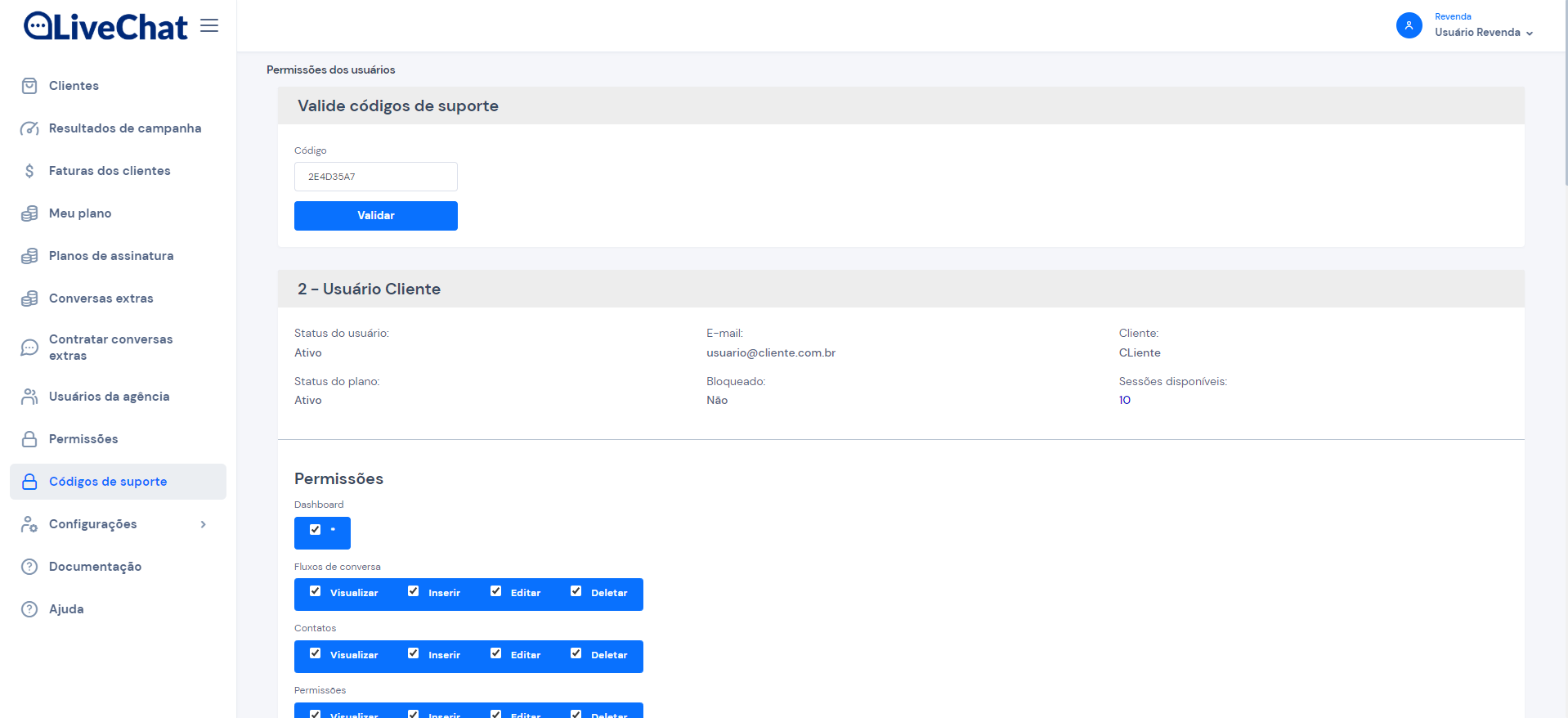Click the blue user avatar icon
Screen dimensions: 1568x718
pyautogui.click(x=1409, y=25)
